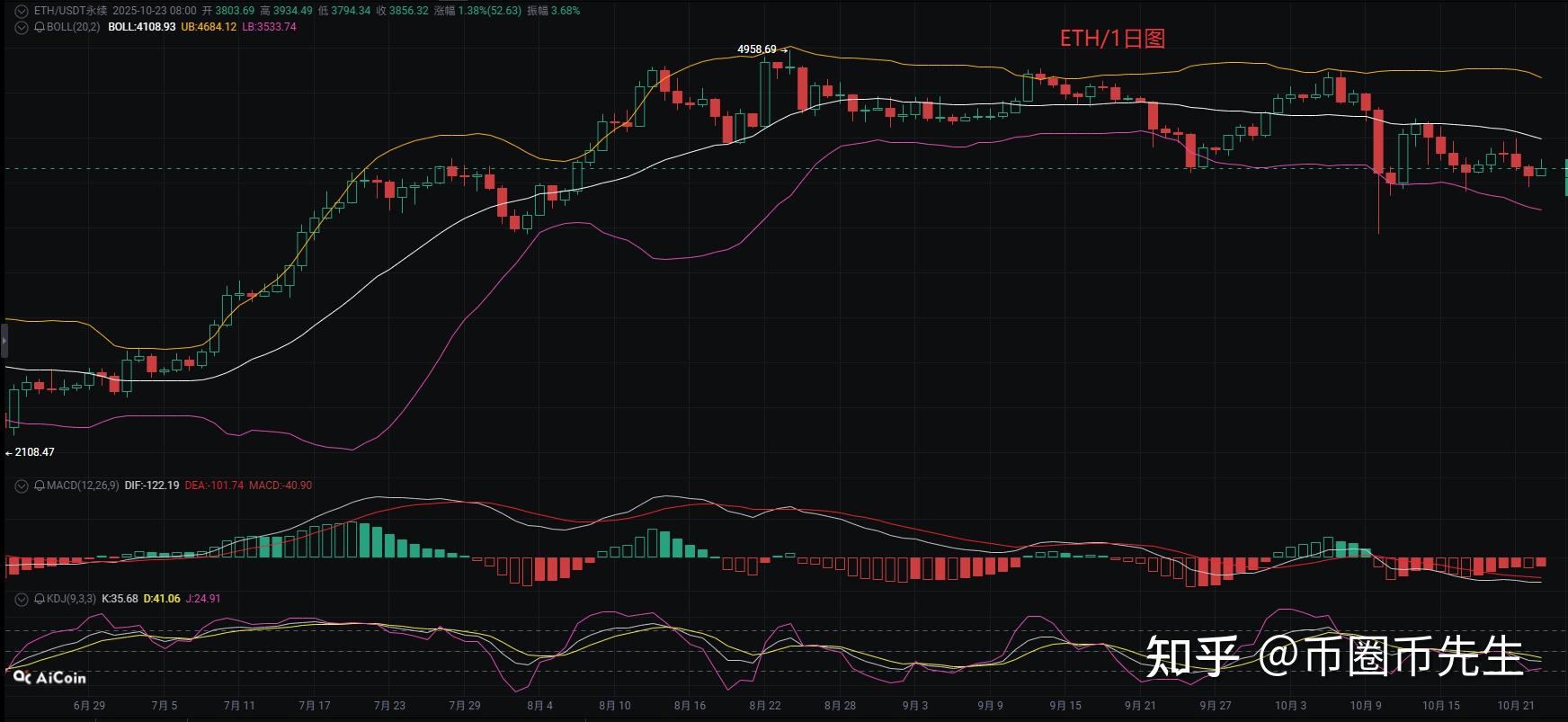Image resolution: width=1568 pixels, height=722 pixels.
Task: Open MACD(12,26,9) indicator settings label
Action: pyautogui.click(x=82, y=486)
